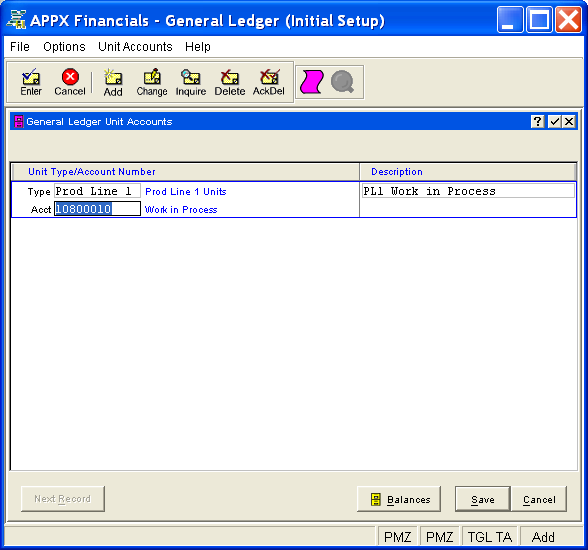Click the magenta scan flag icon

tap(312, 82)
